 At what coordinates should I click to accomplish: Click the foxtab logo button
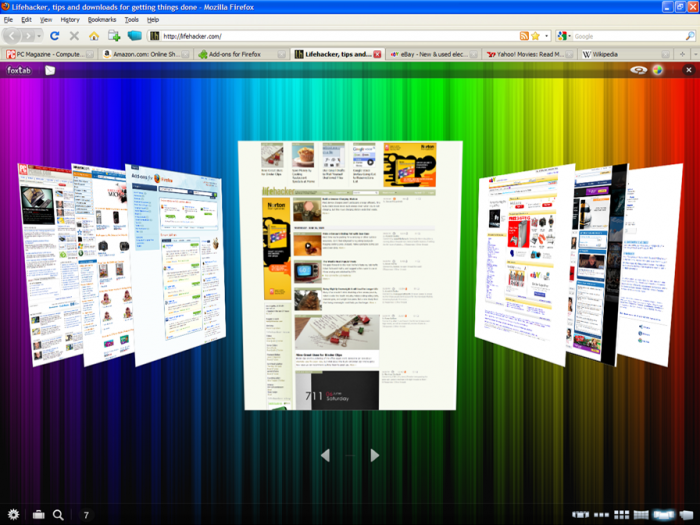pos(19,70)
